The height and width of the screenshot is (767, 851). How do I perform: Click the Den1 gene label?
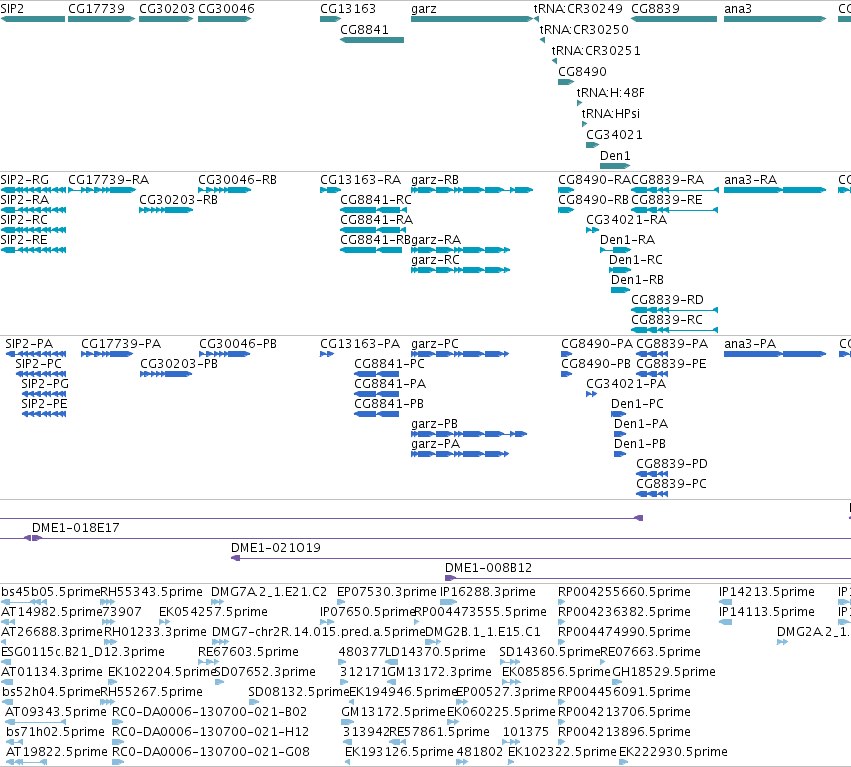coord(615,156)
